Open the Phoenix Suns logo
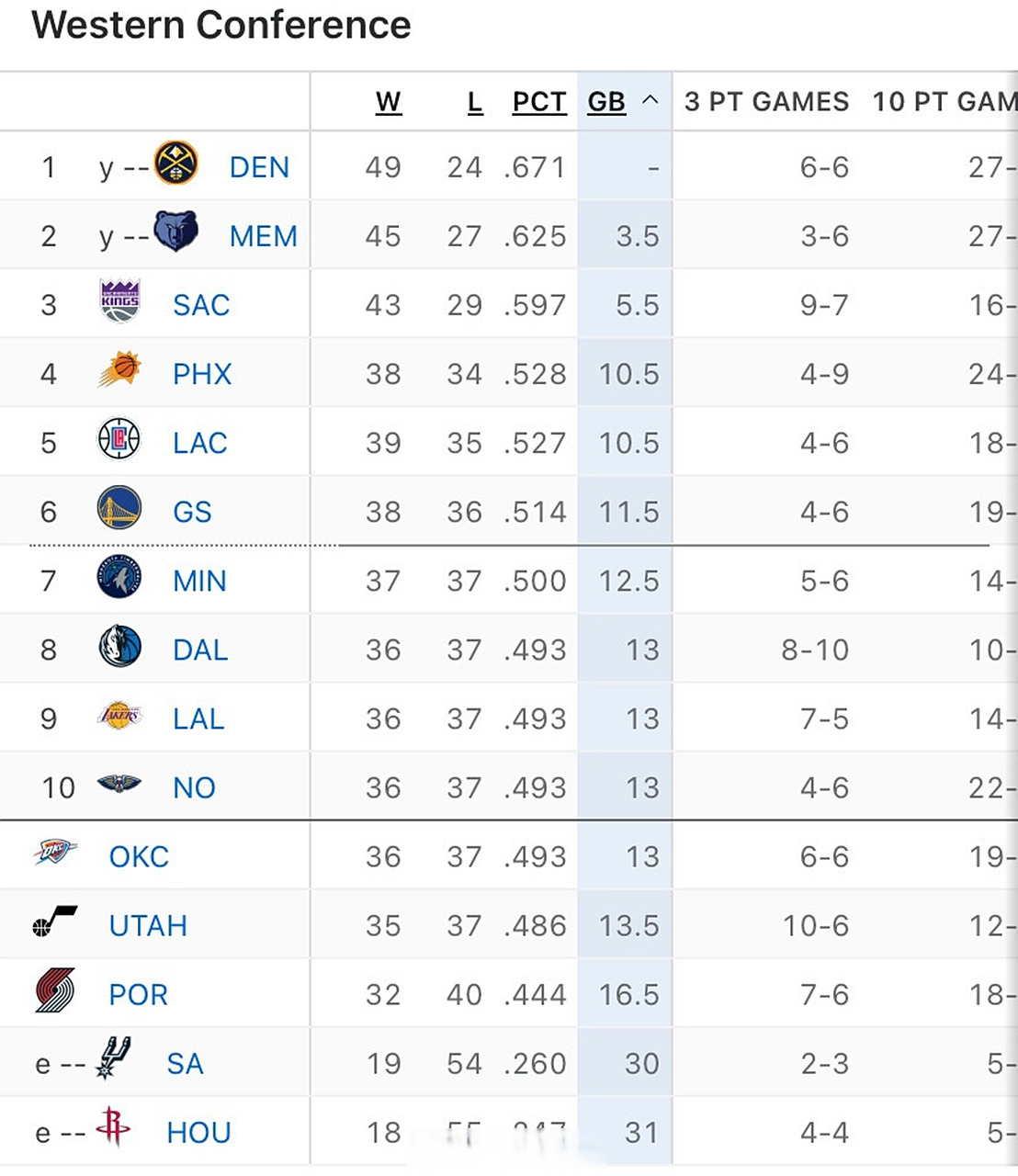 point(119,370)
